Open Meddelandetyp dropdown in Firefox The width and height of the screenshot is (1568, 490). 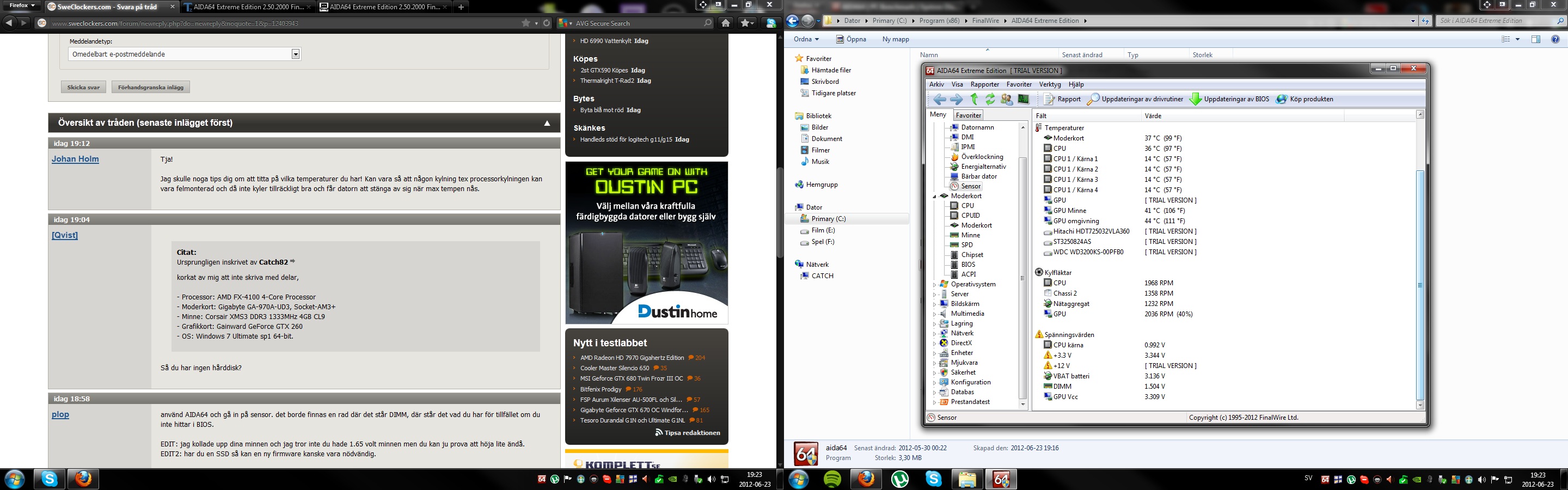185,54
